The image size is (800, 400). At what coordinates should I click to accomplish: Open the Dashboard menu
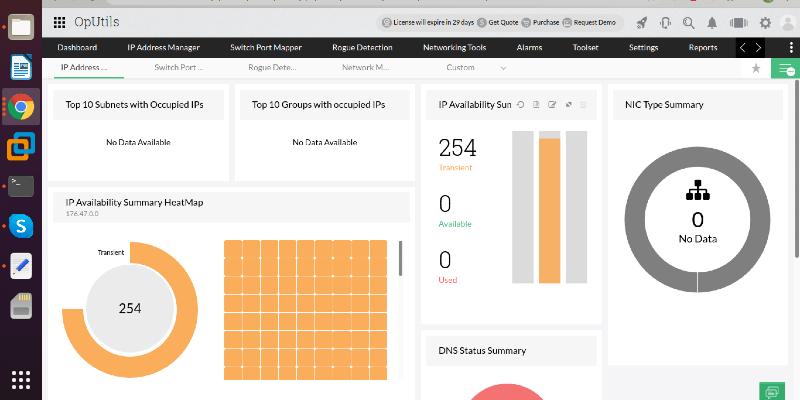click(77, 48)
